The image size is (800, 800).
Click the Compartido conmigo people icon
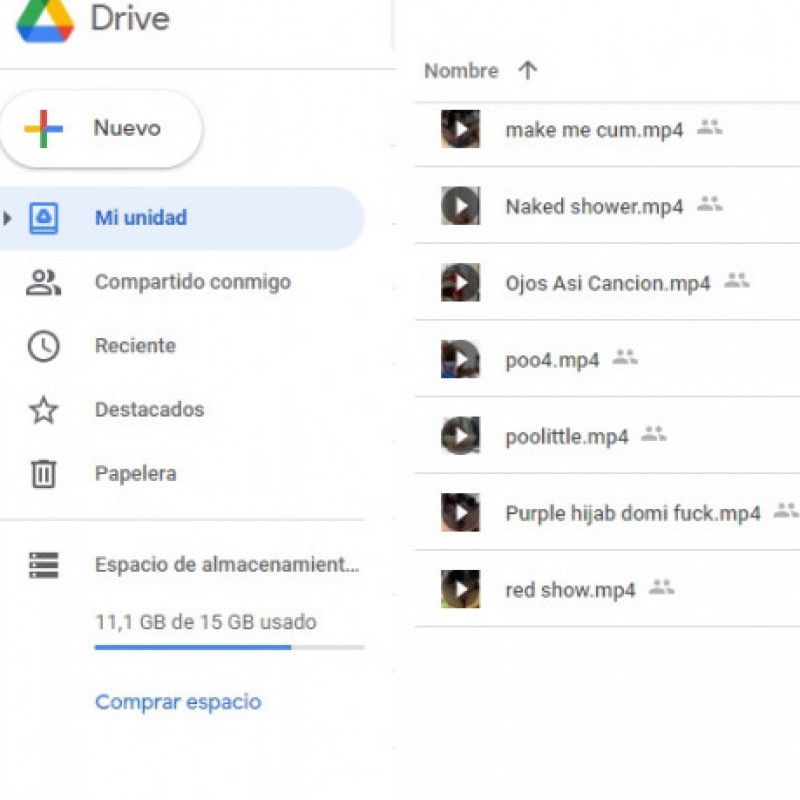tap(43, 281)
